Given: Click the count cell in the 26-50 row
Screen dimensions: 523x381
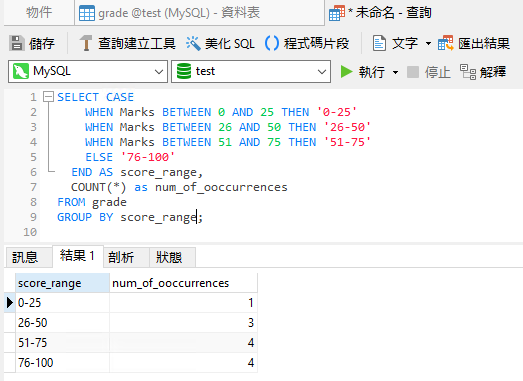Looking at the screenshot, I should point(183,323).
